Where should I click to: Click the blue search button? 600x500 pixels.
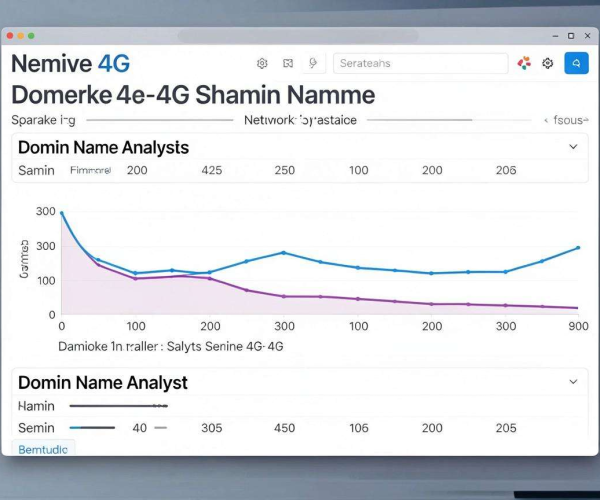tap(576, 63)
